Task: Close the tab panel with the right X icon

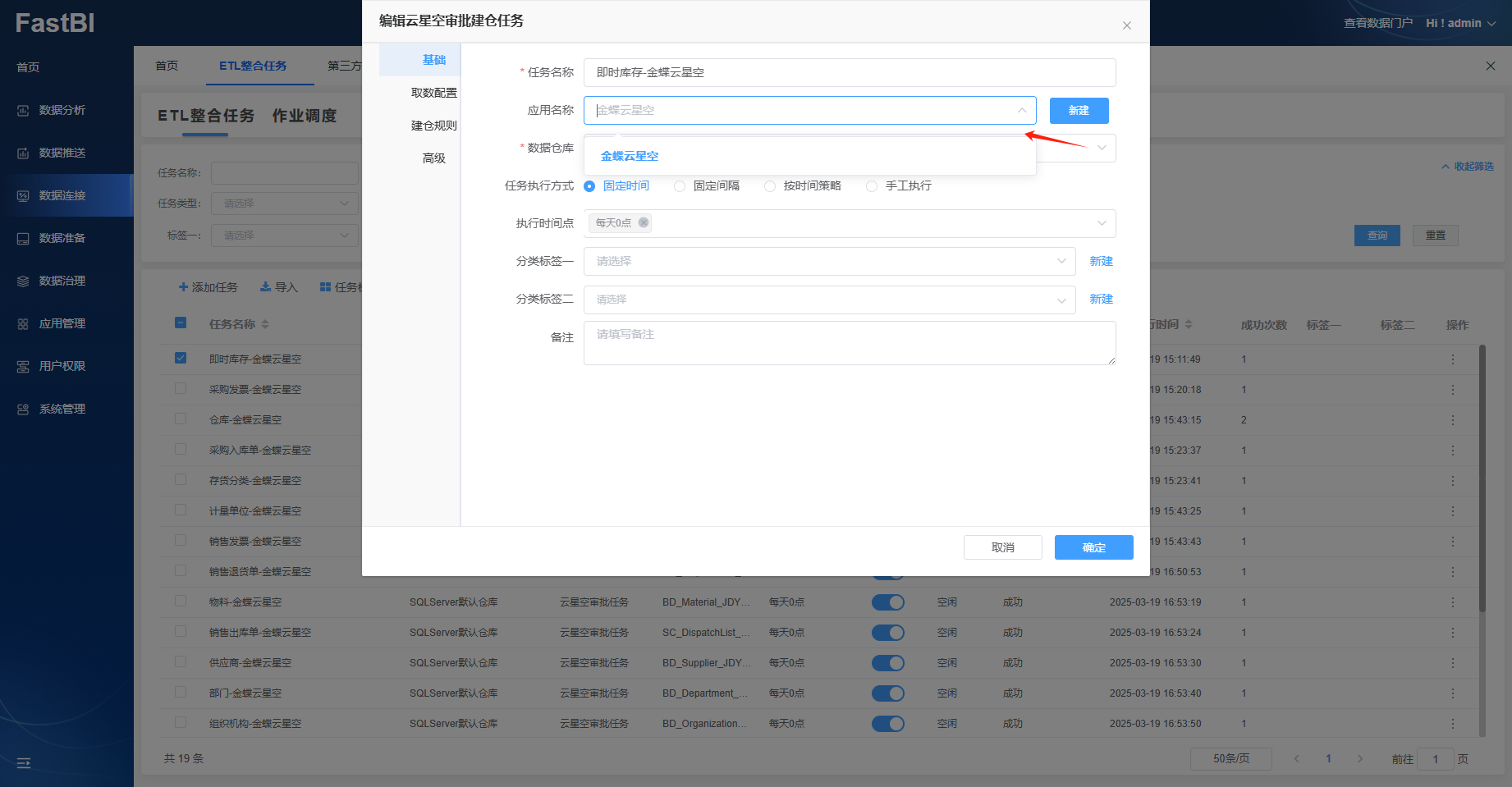Action: 1491,66
